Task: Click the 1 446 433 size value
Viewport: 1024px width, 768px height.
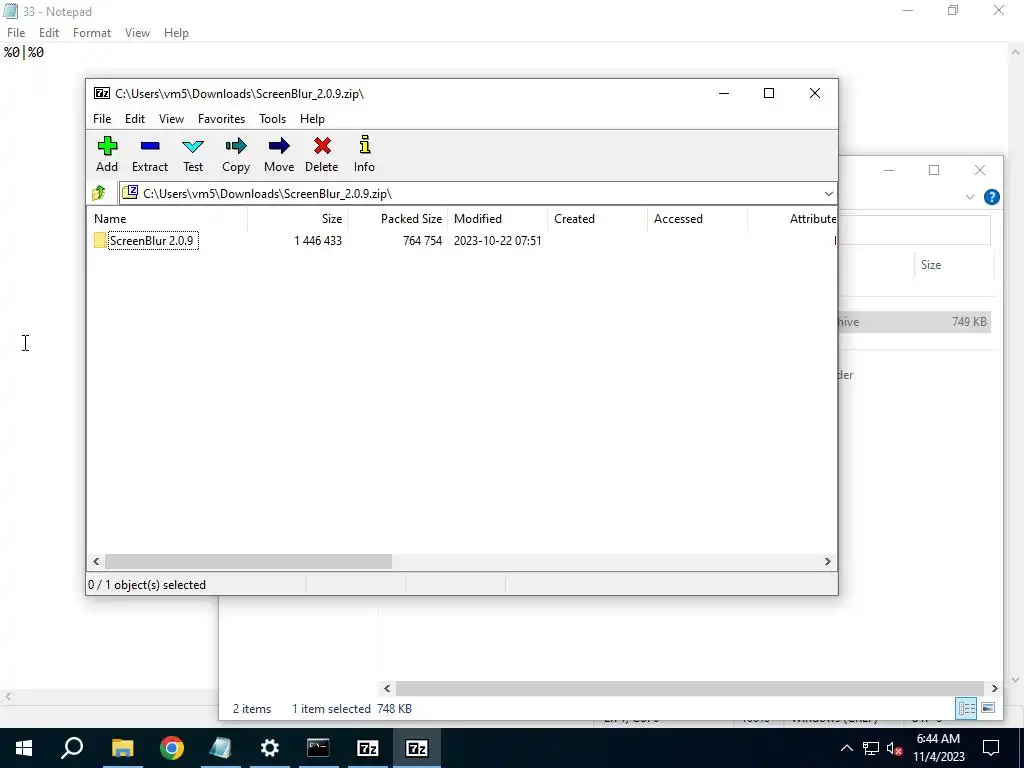Action: click(318, 240)
